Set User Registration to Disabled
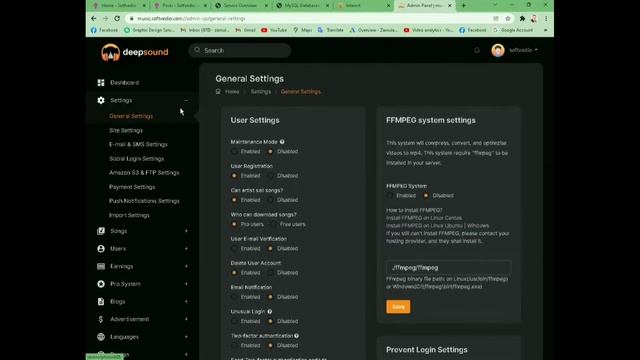This screenshot has width=640, height=360. (270, 176)
